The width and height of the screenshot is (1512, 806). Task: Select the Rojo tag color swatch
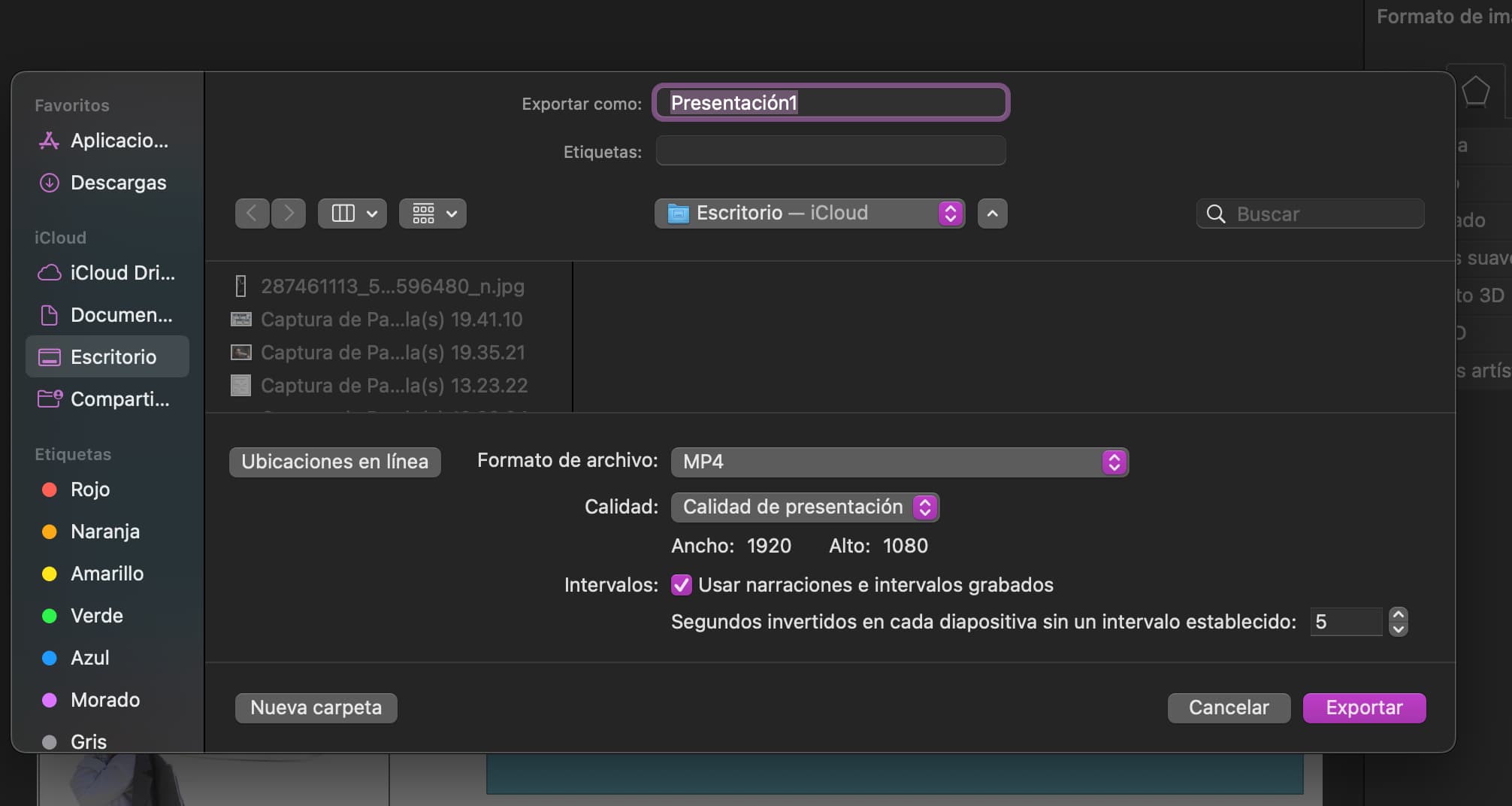[x=50, y=489]
